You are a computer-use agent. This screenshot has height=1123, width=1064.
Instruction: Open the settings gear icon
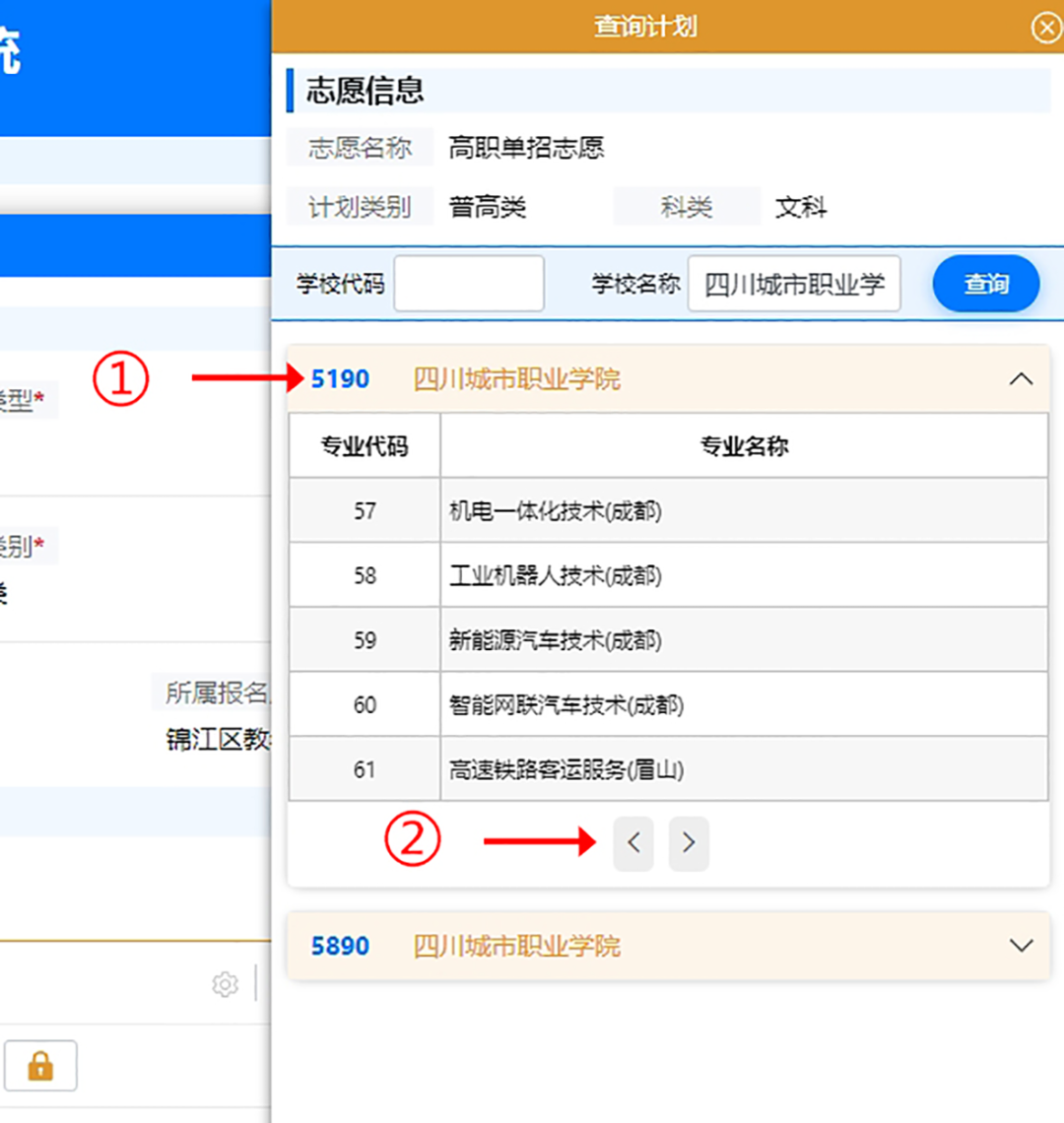(x=226, y=984)
